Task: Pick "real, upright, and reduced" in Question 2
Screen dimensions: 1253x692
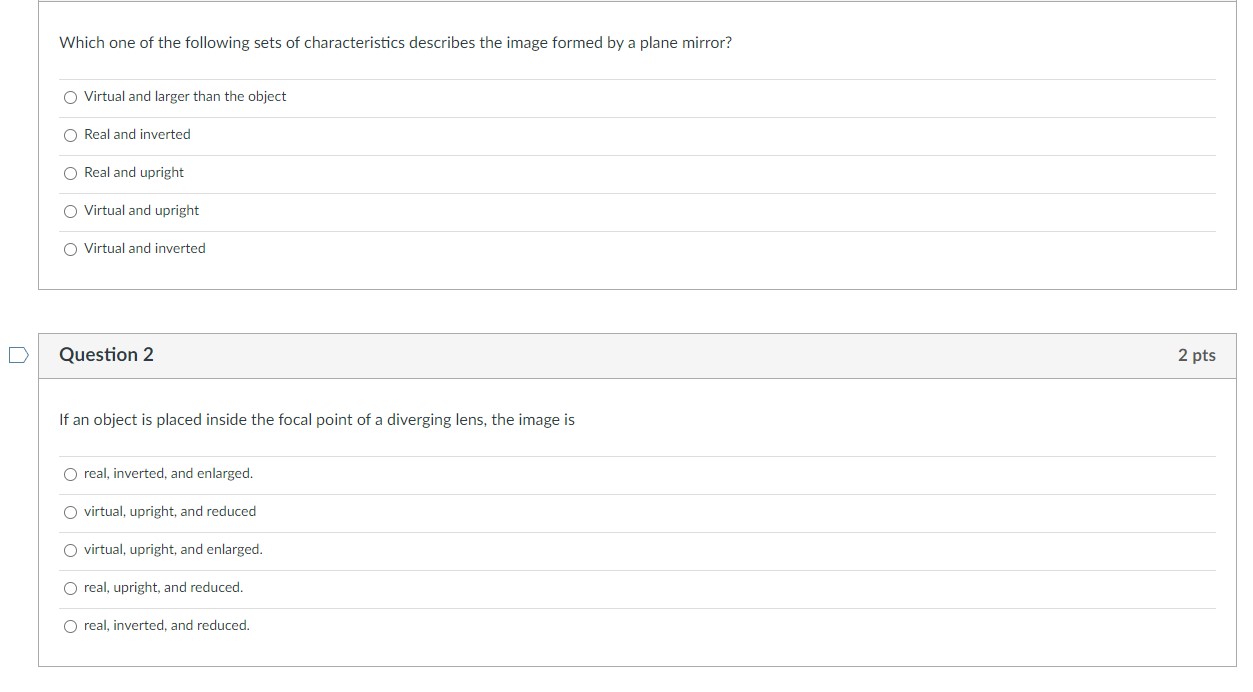Action: pyautogui.click(x=70, y=588)
